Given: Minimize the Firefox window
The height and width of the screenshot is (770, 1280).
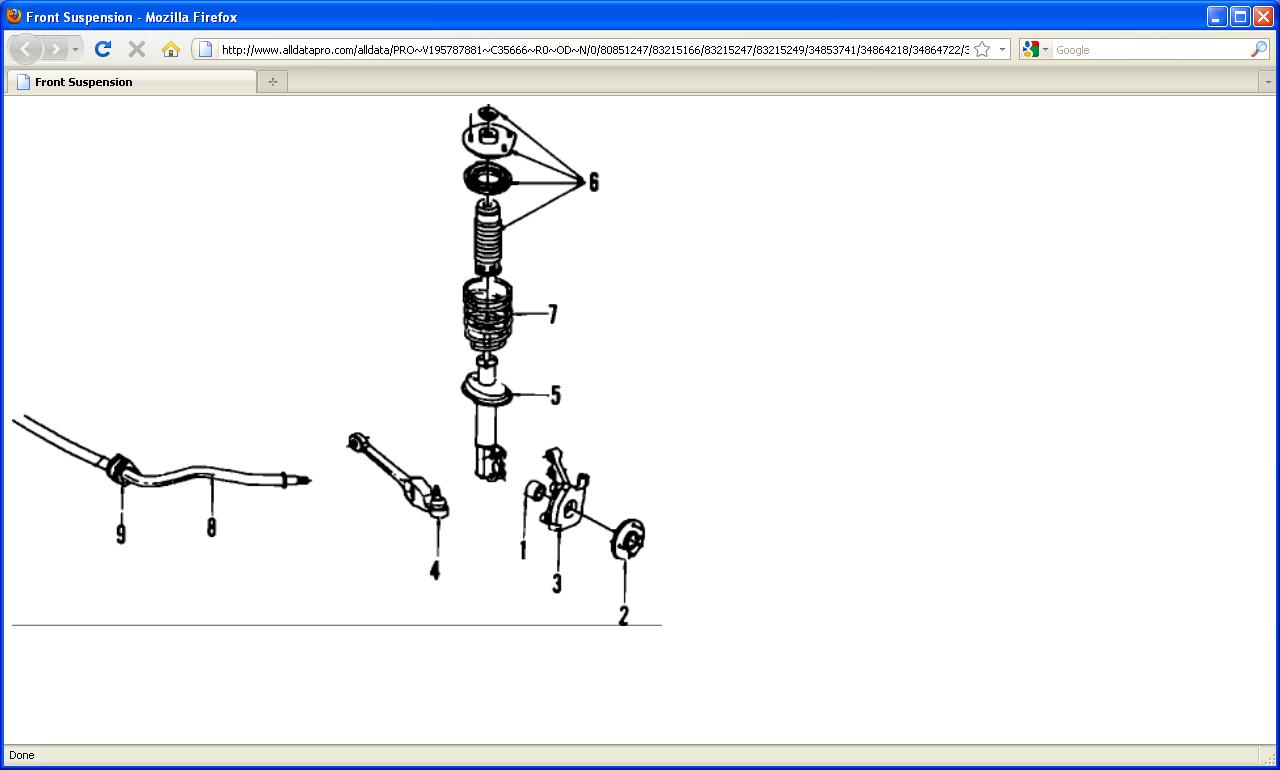Looking at the screenshot, I should [1217, 16].
